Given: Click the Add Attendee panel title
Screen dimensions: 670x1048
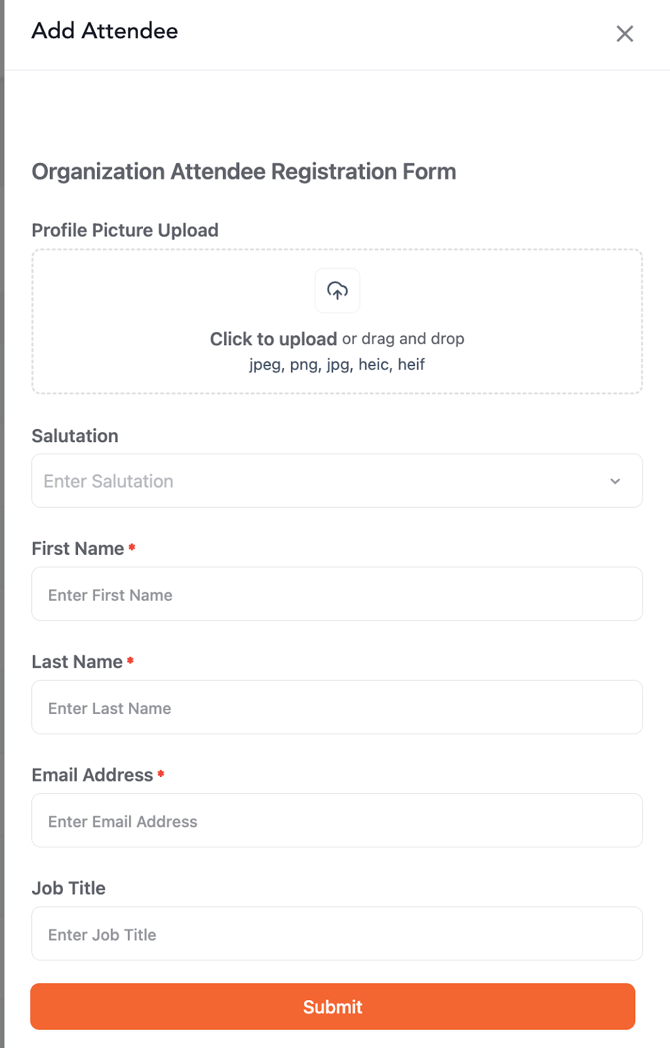Looking at the screenshot, I should (105, 31).
